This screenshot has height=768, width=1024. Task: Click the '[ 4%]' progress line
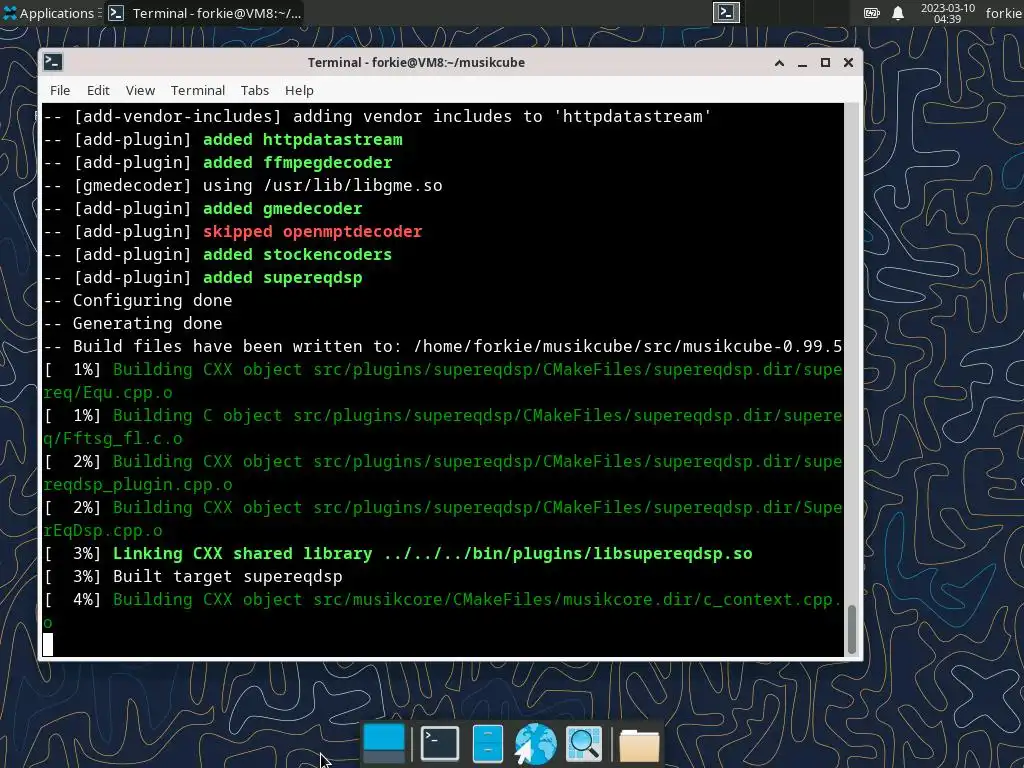point(443,600)
